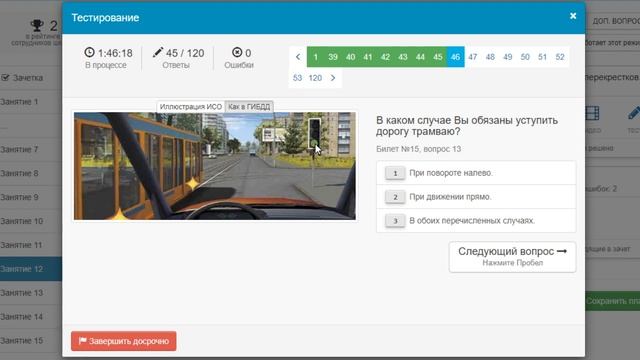
Task: Click Завершить досрочно red button
Action: pyautogui.click(x=124, y=341)
